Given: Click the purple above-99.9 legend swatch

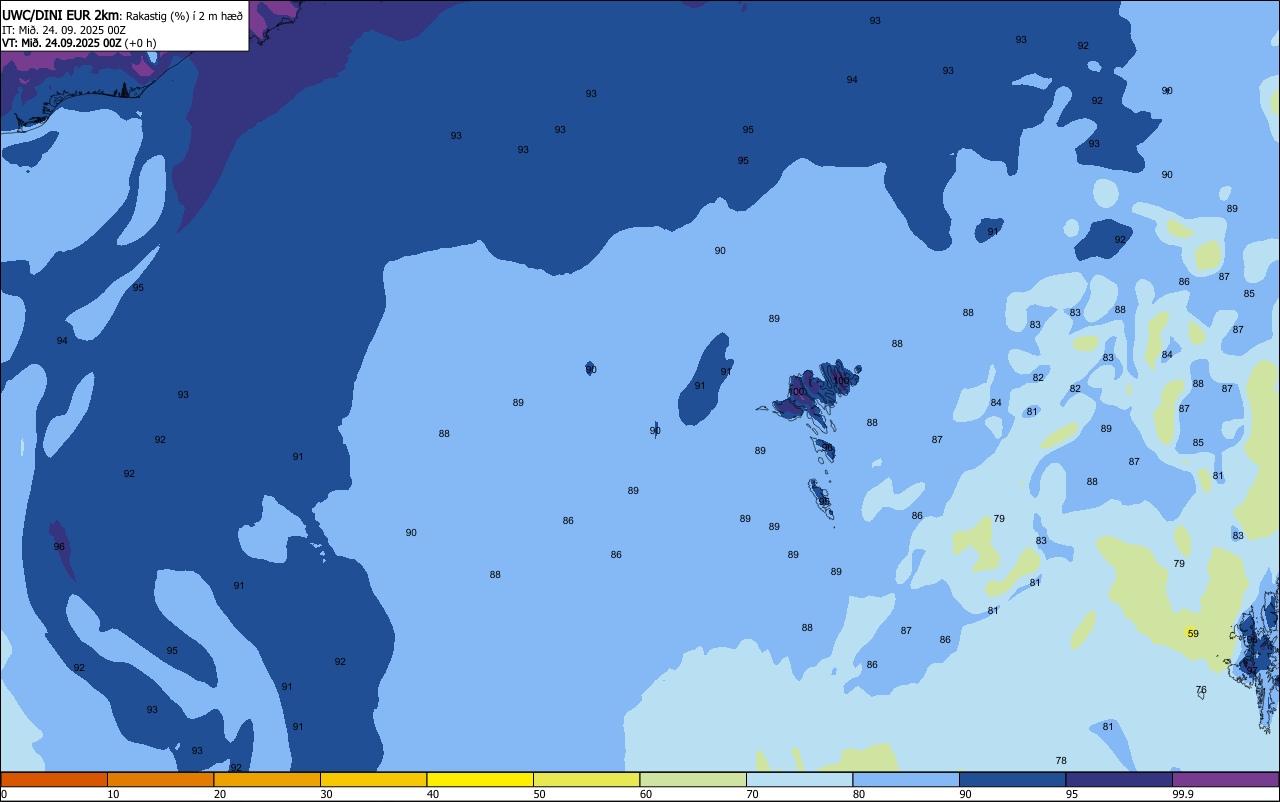Looking at the screenshot, I should 1225,779.
